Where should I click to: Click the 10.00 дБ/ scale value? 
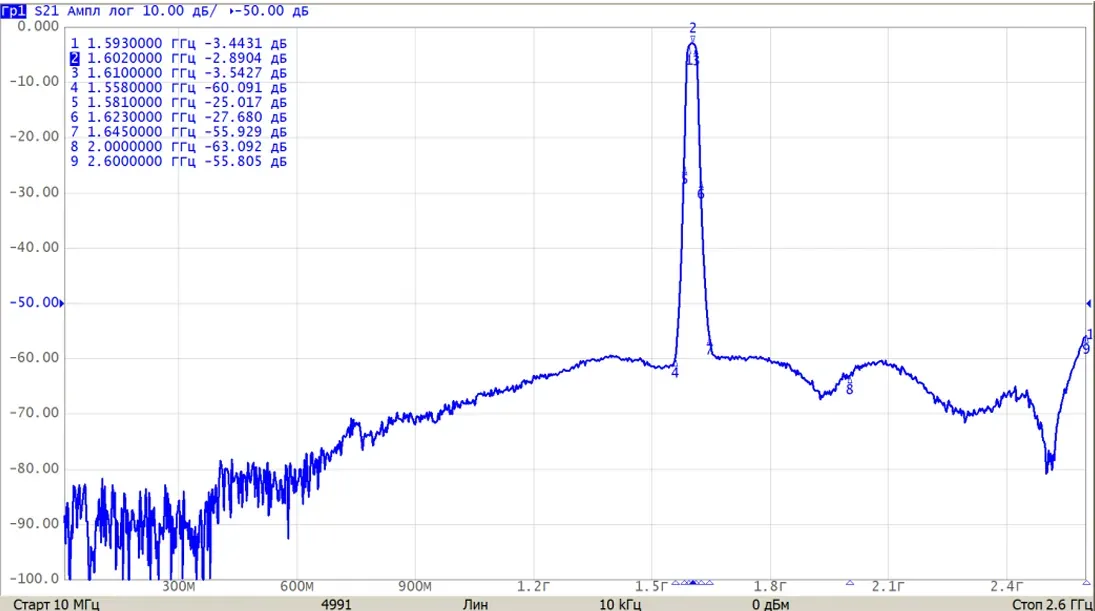[x=180, y=10]
